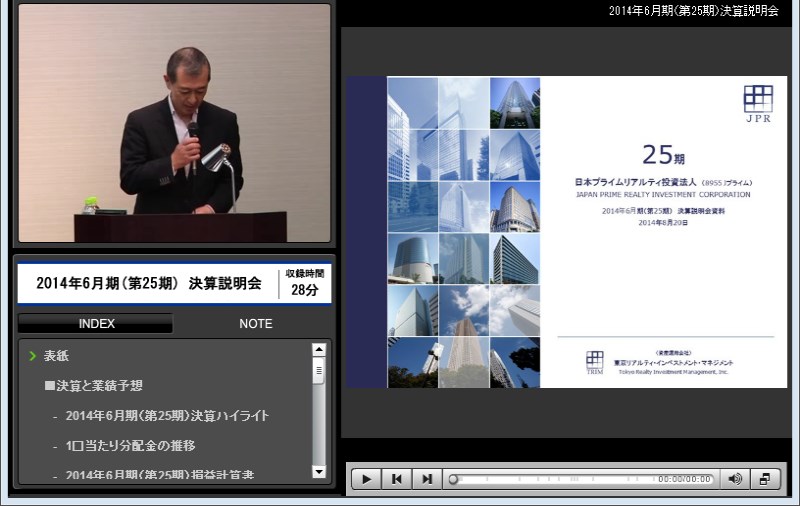800x506 pixels.
Task: Click the presentation slide cover image
Action: [567, 232]
